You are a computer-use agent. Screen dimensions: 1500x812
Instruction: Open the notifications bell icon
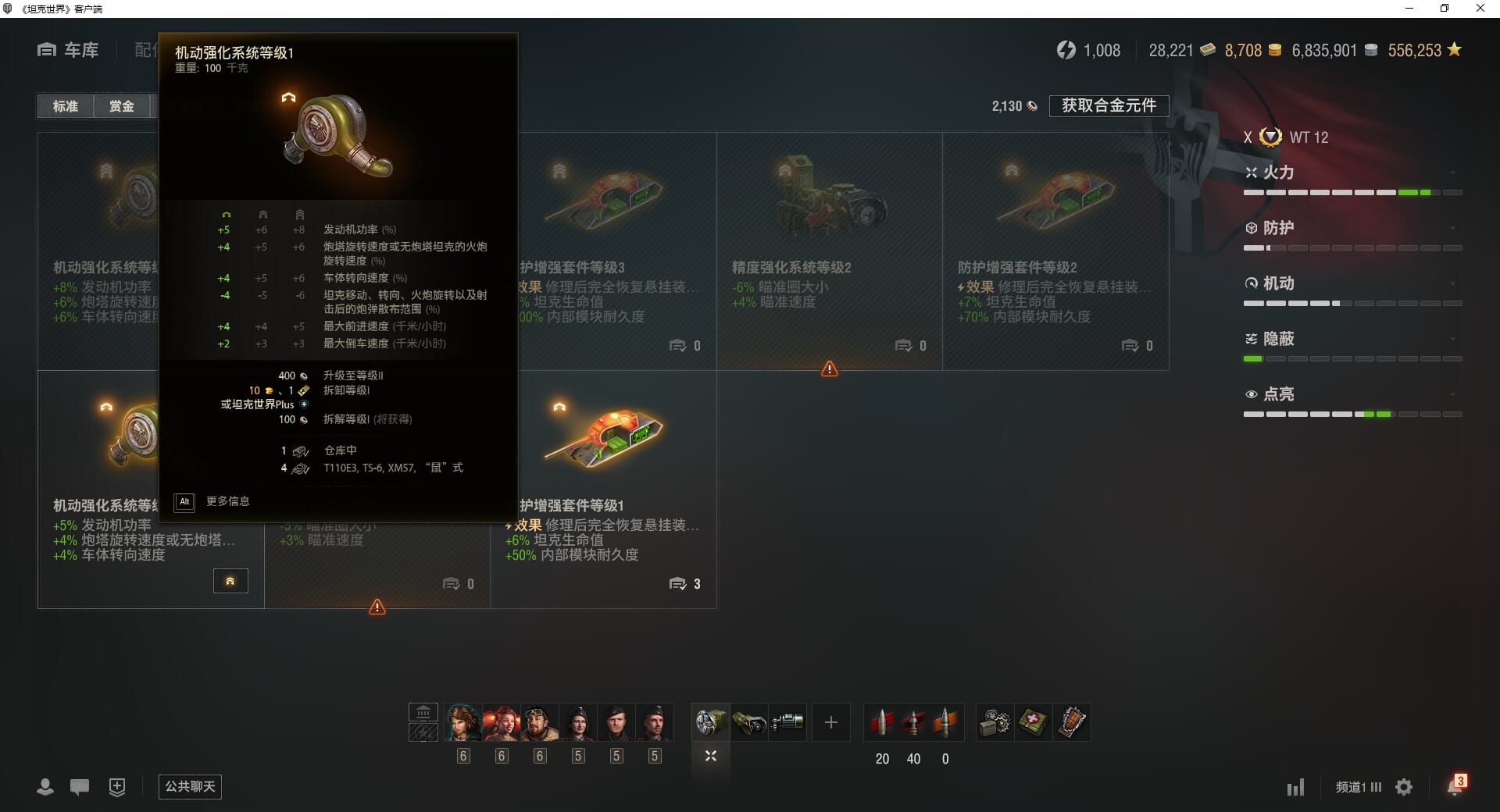(1454, 786)
